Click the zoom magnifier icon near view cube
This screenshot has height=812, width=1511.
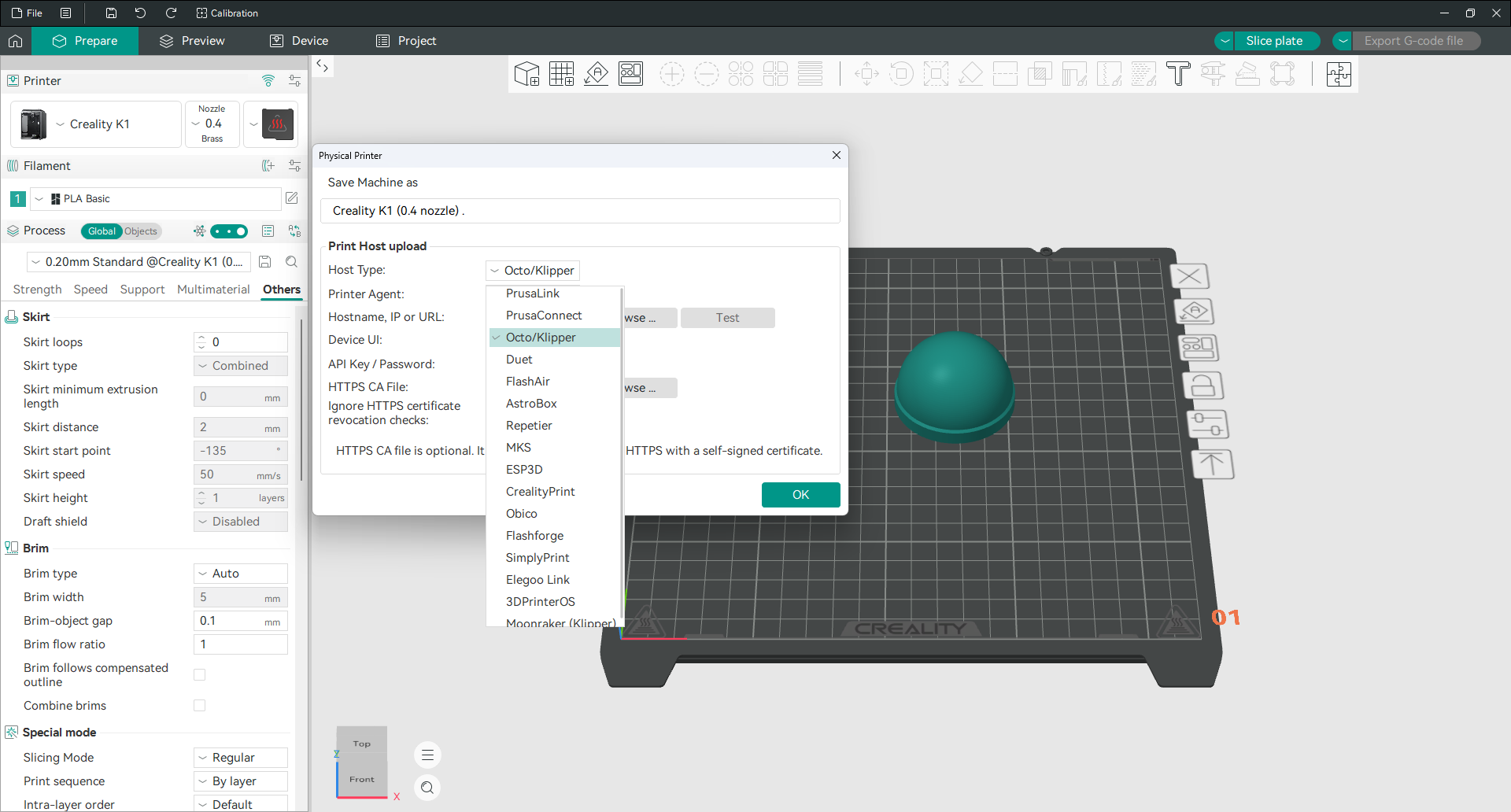427,788
